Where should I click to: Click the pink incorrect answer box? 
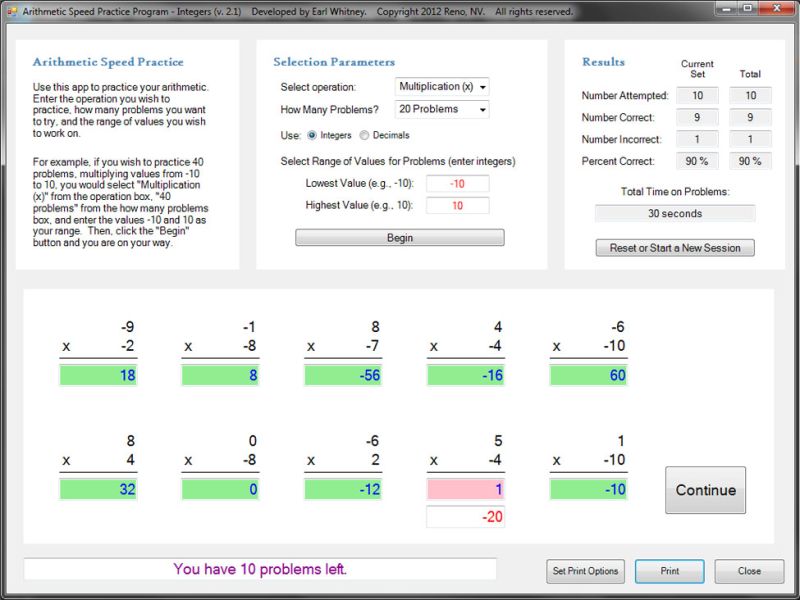[466, 489]
